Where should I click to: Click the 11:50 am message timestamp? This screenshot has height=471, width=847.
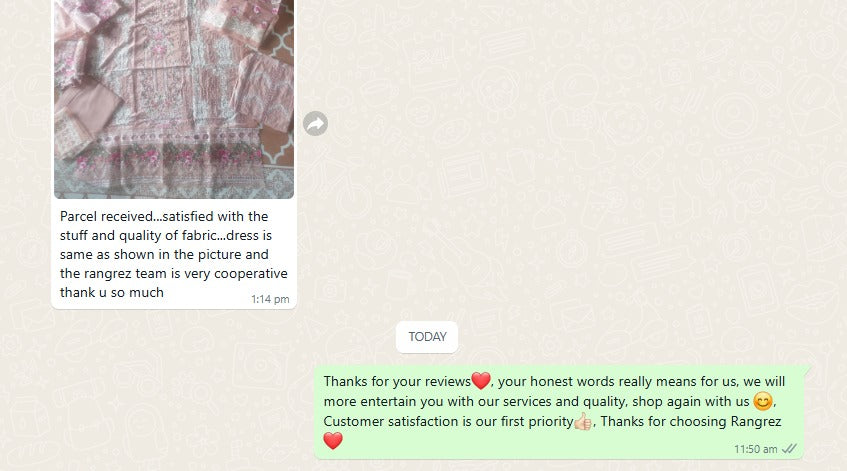pos(755,449)
